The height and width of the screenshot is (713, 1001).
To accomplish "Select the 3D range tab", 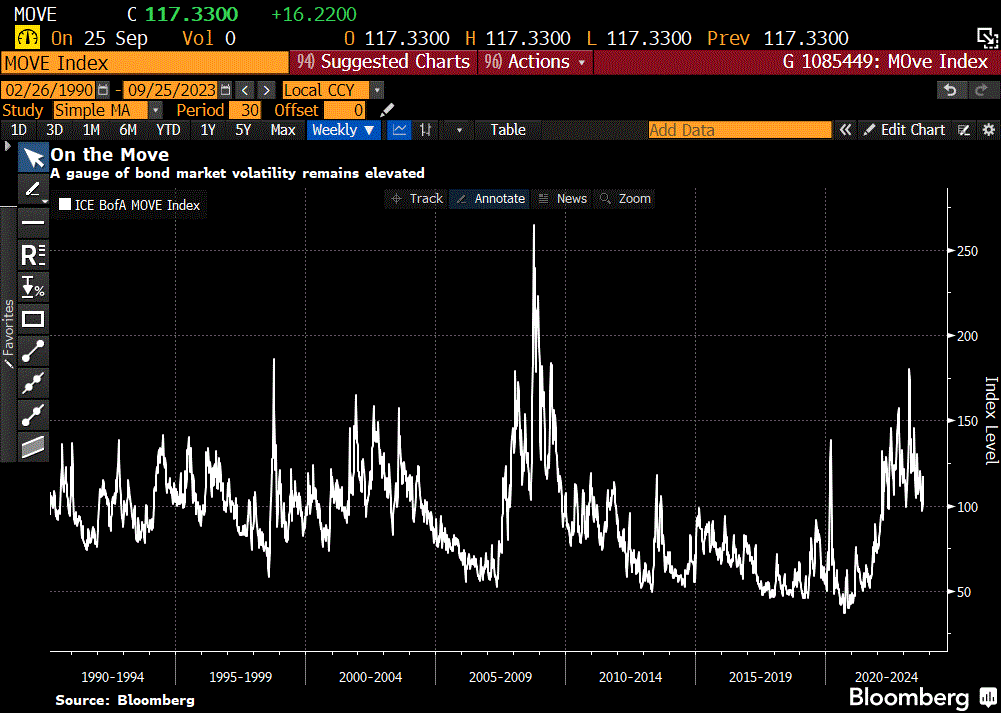I will [x=55, y=130].
